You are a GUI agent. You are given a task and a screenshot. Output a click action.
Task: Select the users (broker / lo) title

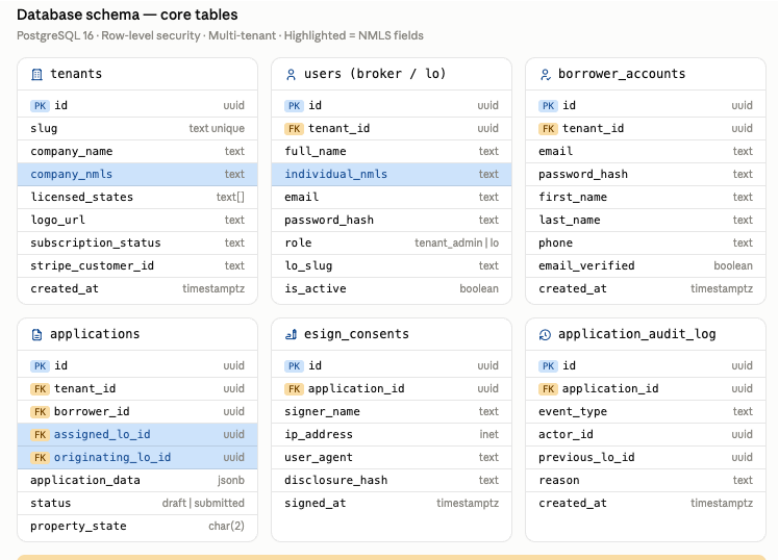tap(375, 74)
